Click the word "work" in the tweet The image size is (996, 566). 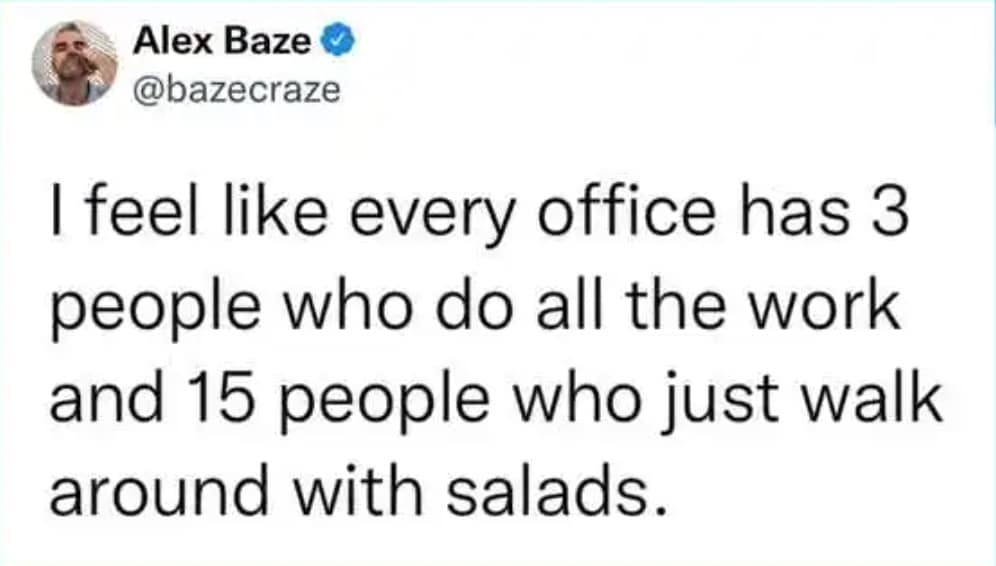pos(843,310)
